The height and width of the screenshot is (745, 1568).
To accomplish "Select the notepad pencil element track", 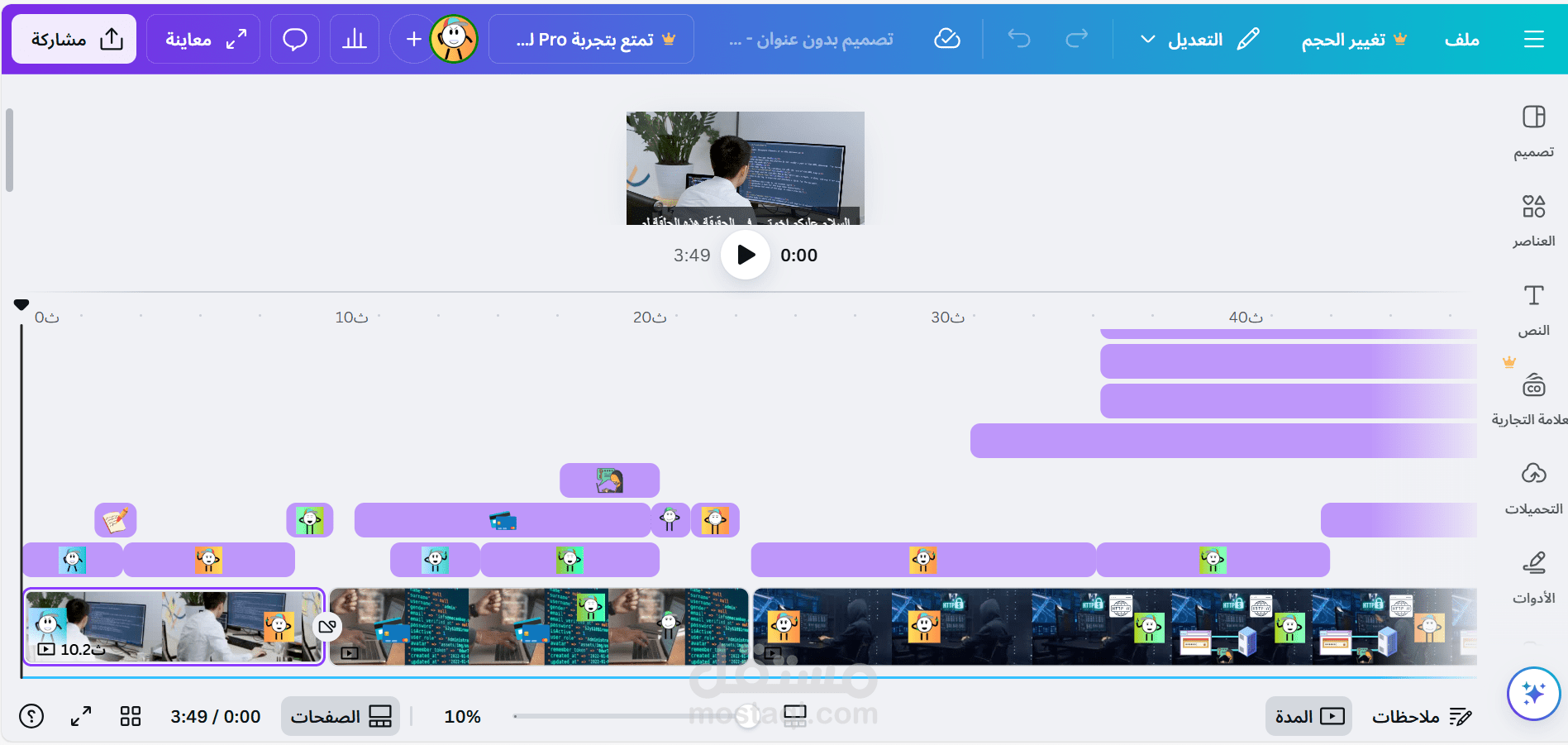I will point(116,520).
